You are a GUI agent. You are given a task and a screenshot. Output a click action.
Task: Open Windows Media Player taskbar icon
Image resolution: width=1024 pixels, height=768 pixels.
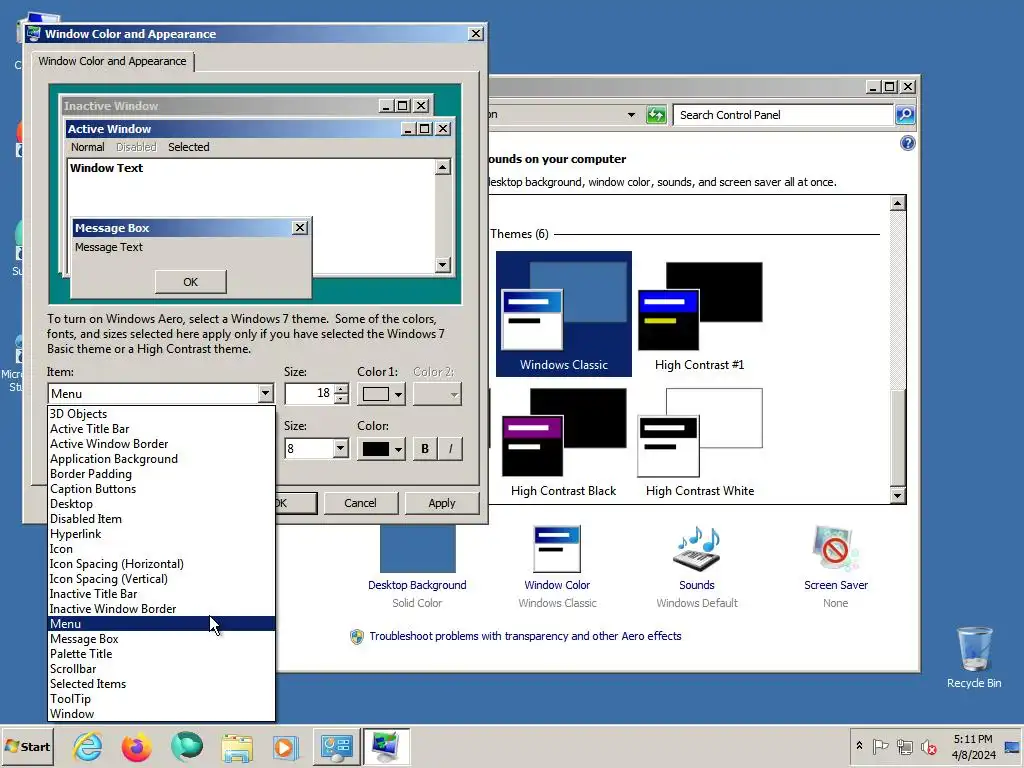[285, 747]
